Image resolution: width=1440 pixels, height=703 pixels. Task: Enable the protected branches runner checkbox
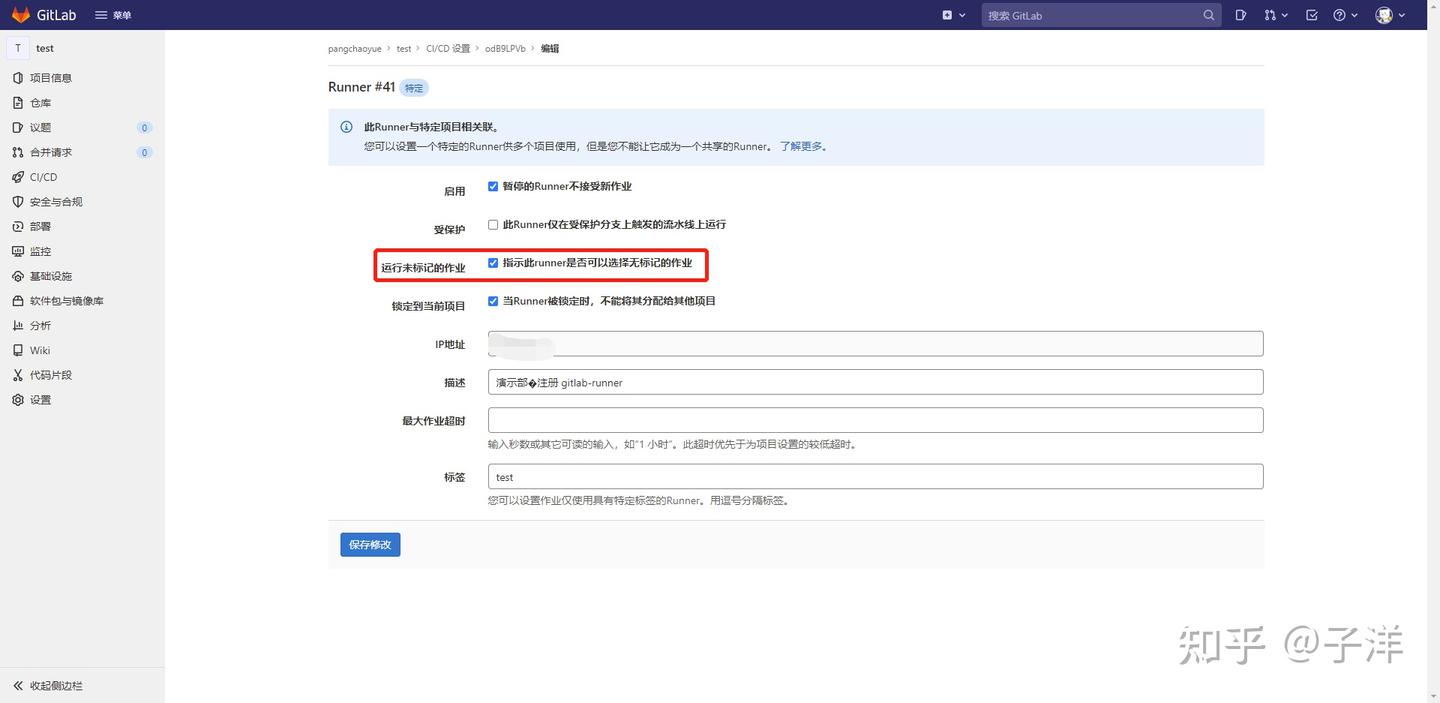click(x=493, y=224)
